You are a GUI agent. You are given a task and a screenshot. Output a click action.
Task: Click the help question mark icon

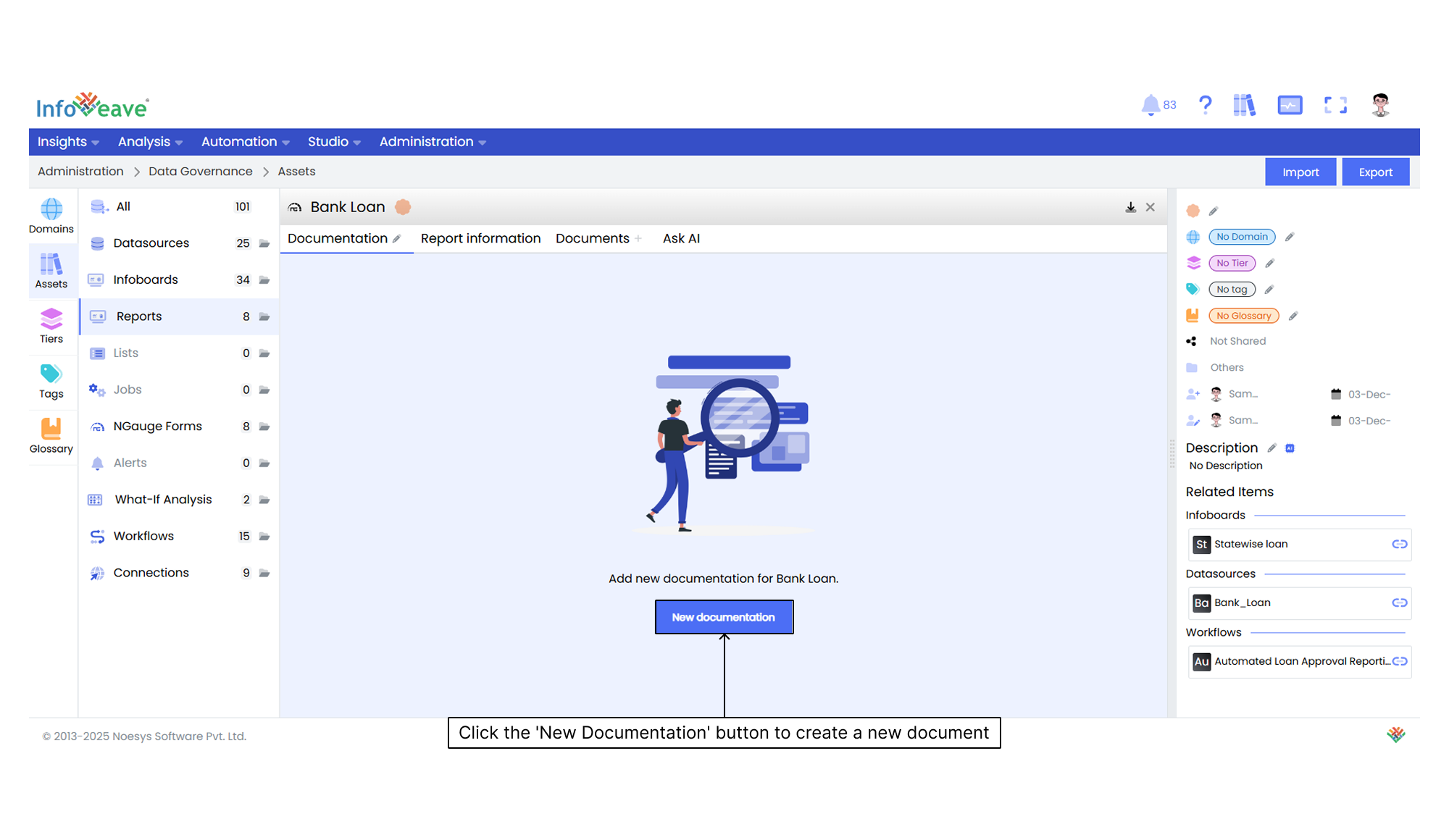click(x=1205, y=106)
